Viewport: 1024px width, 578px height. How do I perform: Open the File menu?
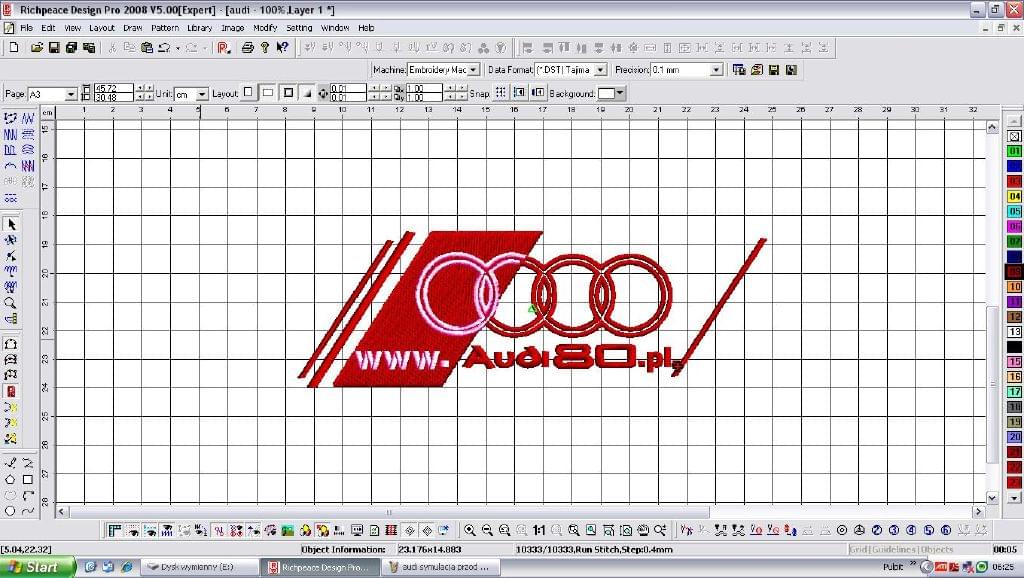tap(26, 28)
